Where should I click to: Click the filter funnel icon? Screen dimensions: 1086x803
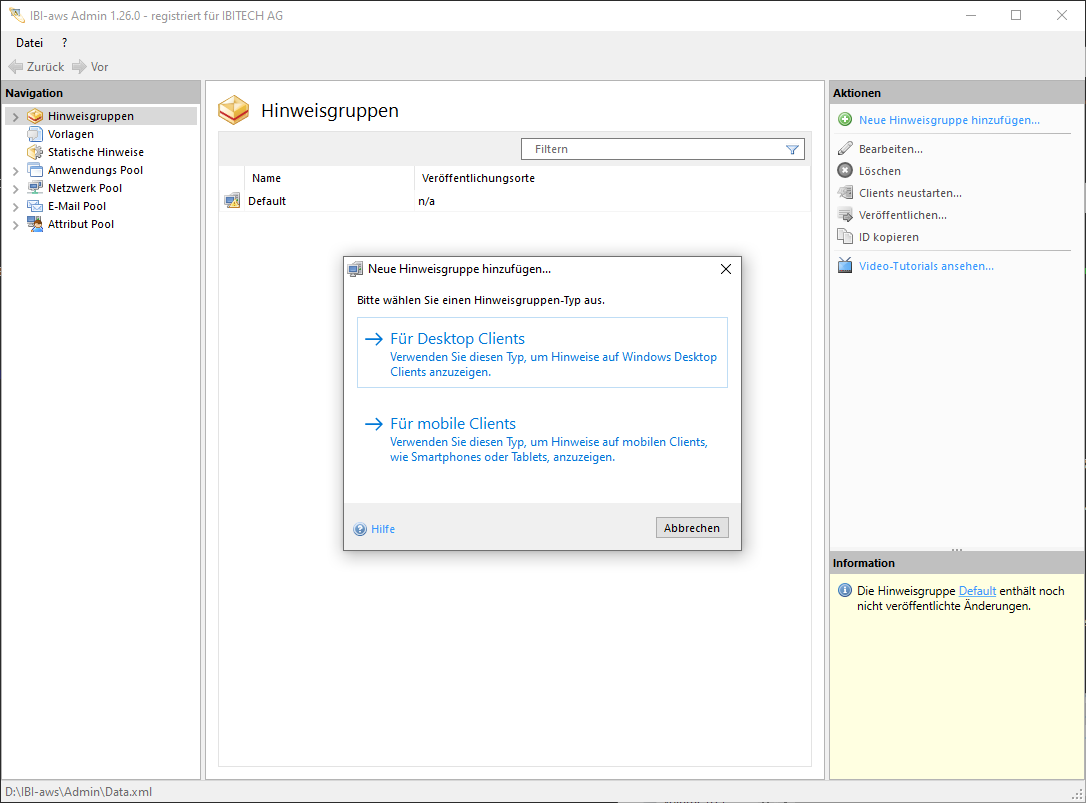coord(792,149)
